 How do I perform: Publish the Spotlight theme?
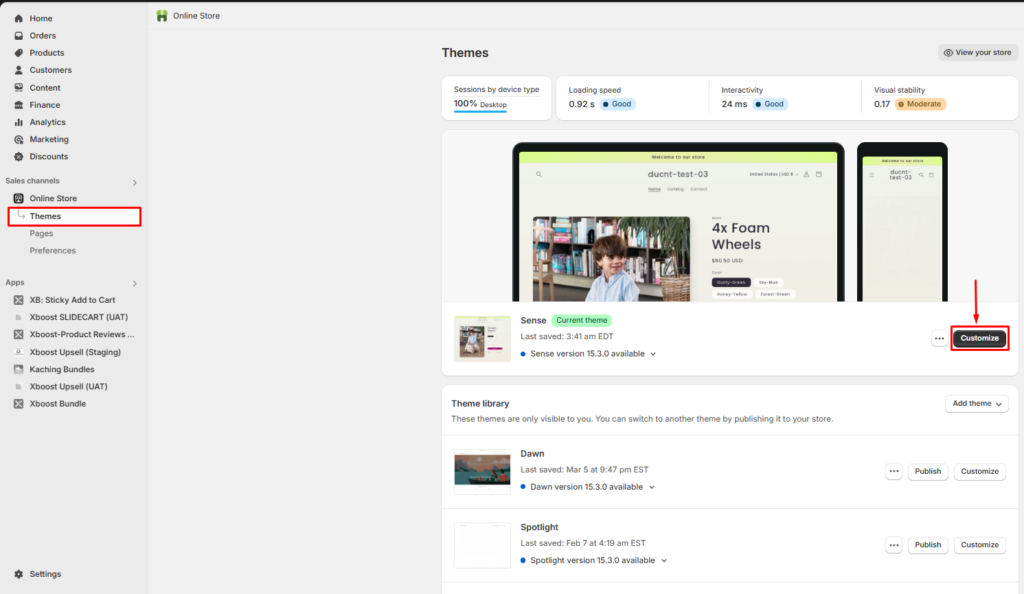coord(927,545)
